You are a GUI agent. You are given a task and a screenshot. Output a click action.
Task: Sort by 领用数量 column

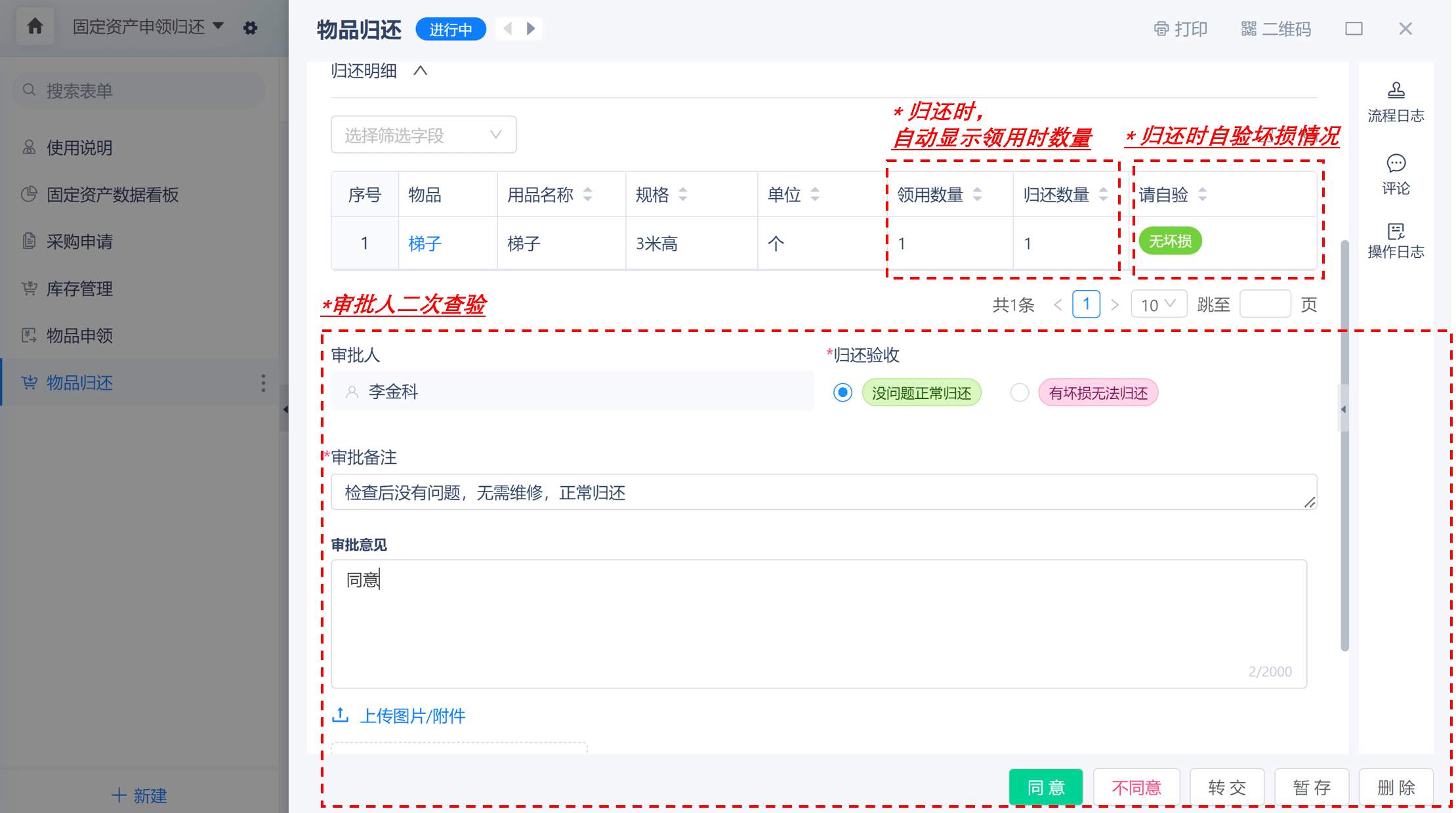coord(977,194)
